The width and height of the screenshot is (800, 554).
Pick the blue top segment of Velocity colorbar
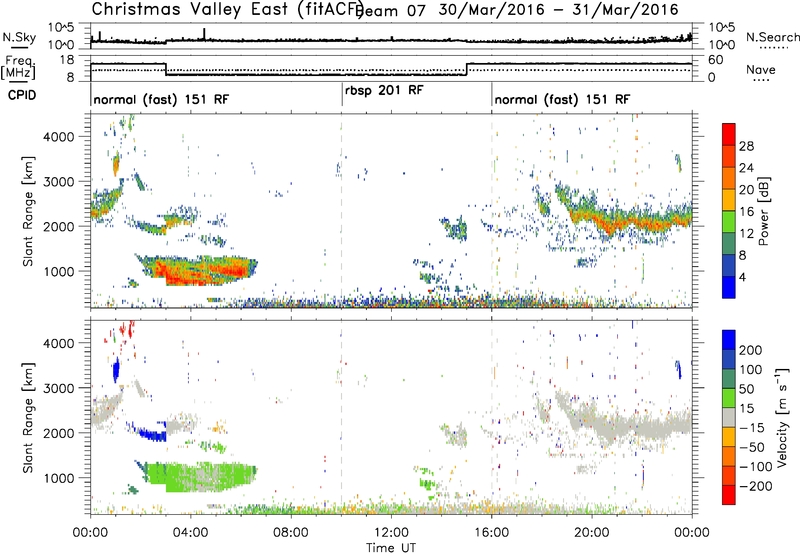click(729, 340)
